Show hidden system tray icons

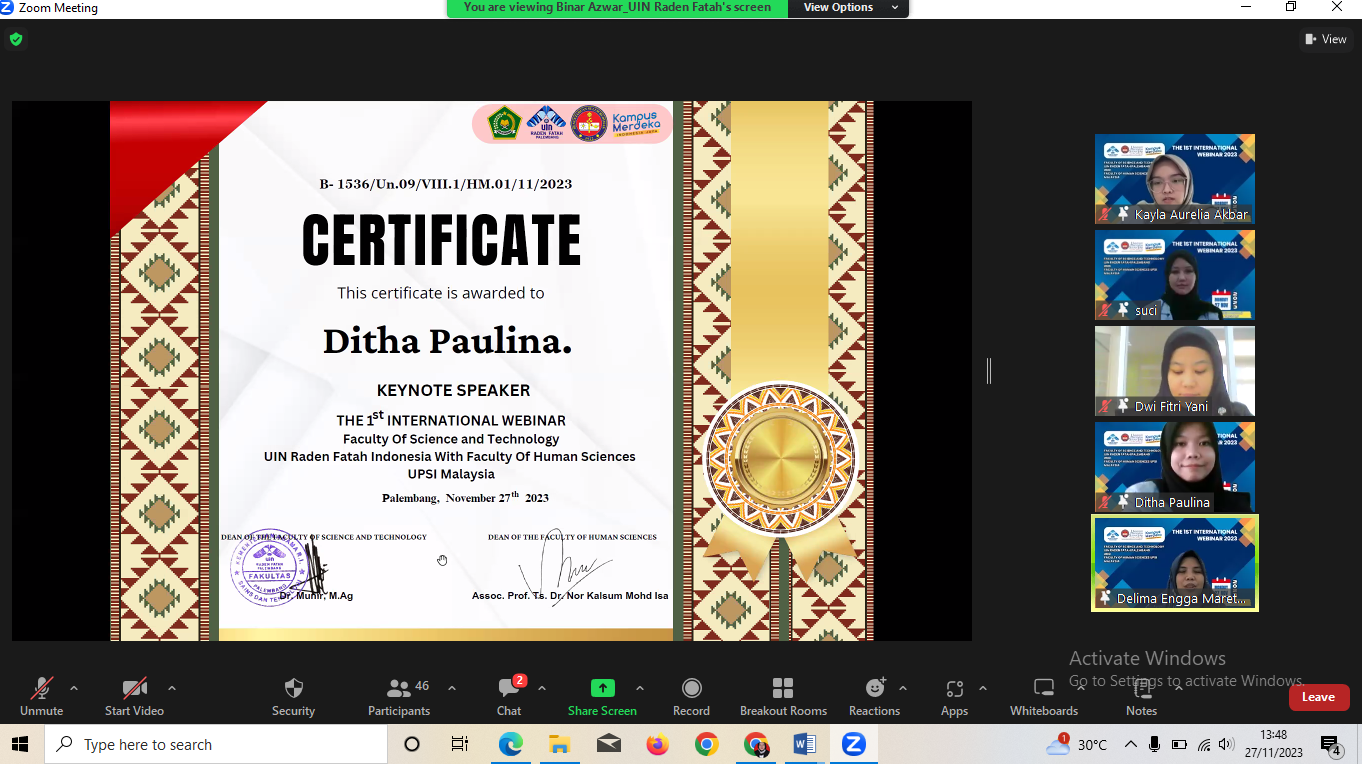click(1131, 744)
